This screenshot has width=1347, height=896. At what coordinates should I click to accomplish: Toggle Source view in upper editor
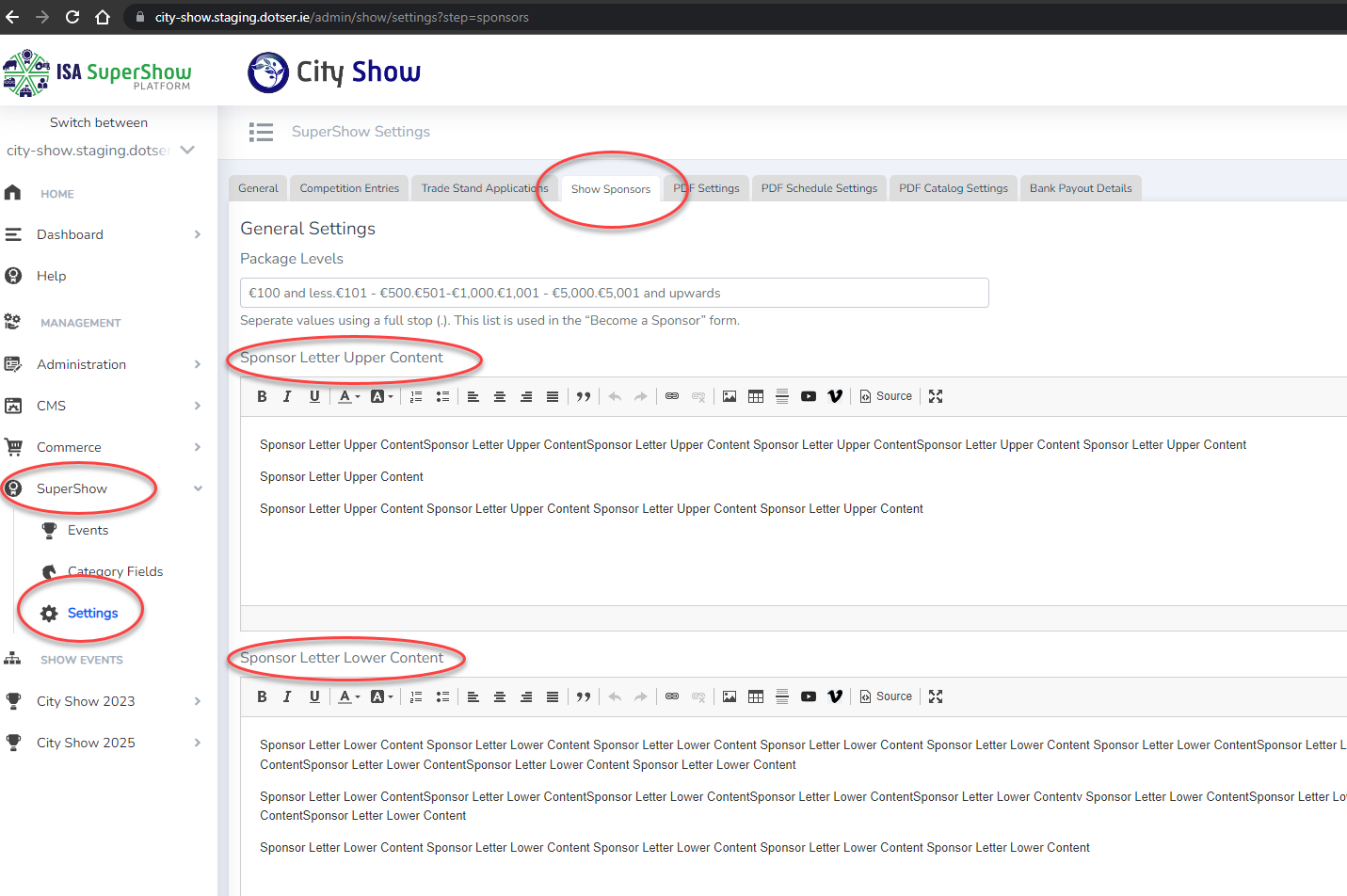(886, 396)
